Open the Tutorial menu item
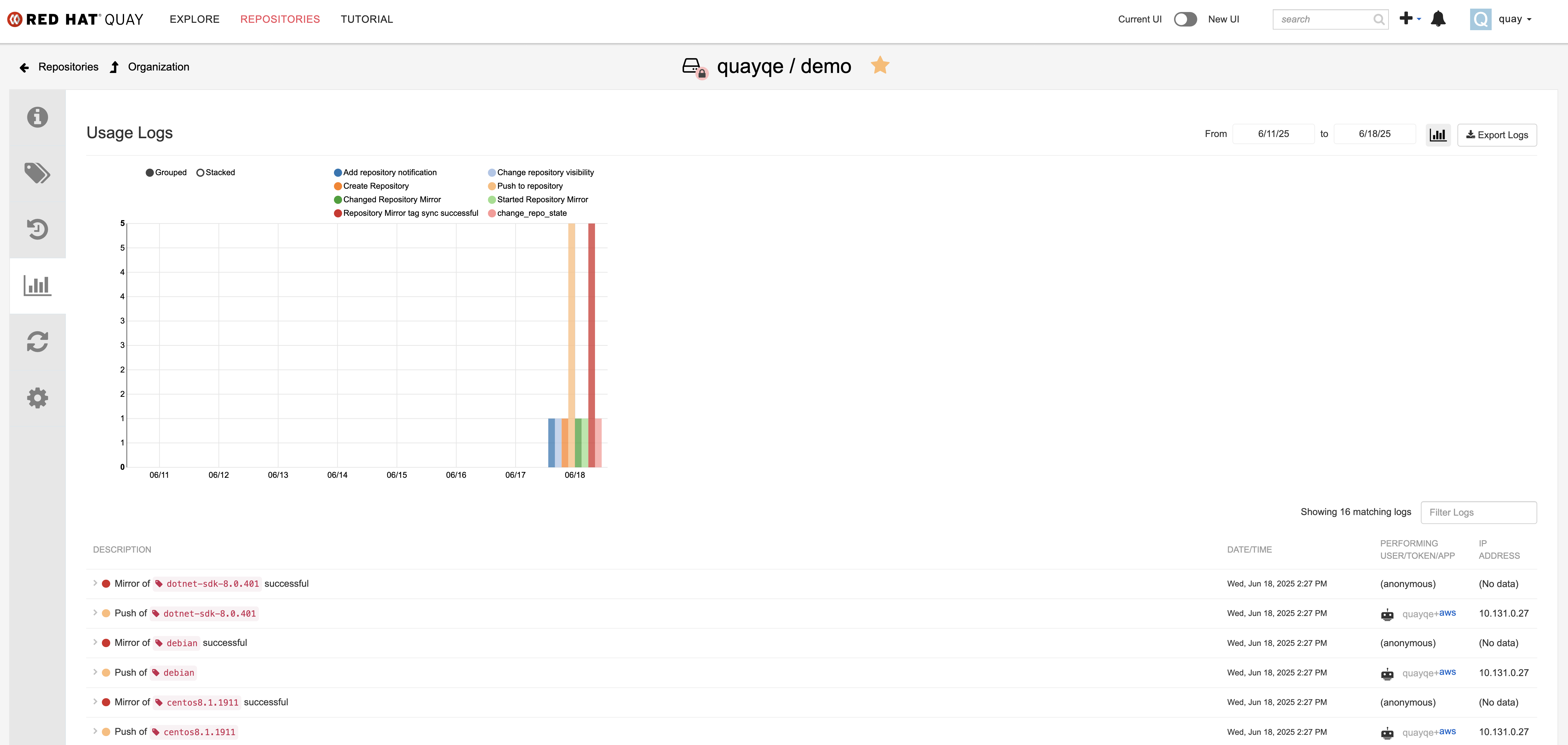 pyautogui.click(x=366, y=19)
